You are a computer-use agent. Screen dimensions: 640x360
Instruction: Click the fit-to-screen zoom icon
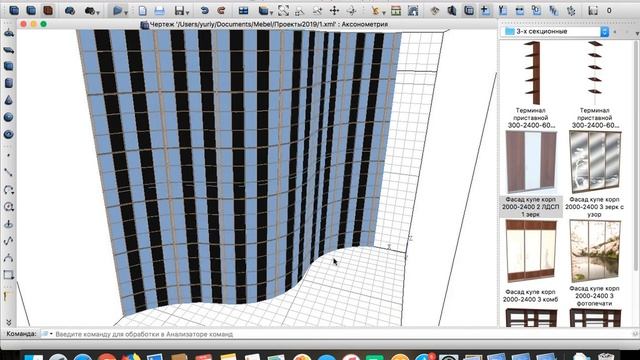283,11
